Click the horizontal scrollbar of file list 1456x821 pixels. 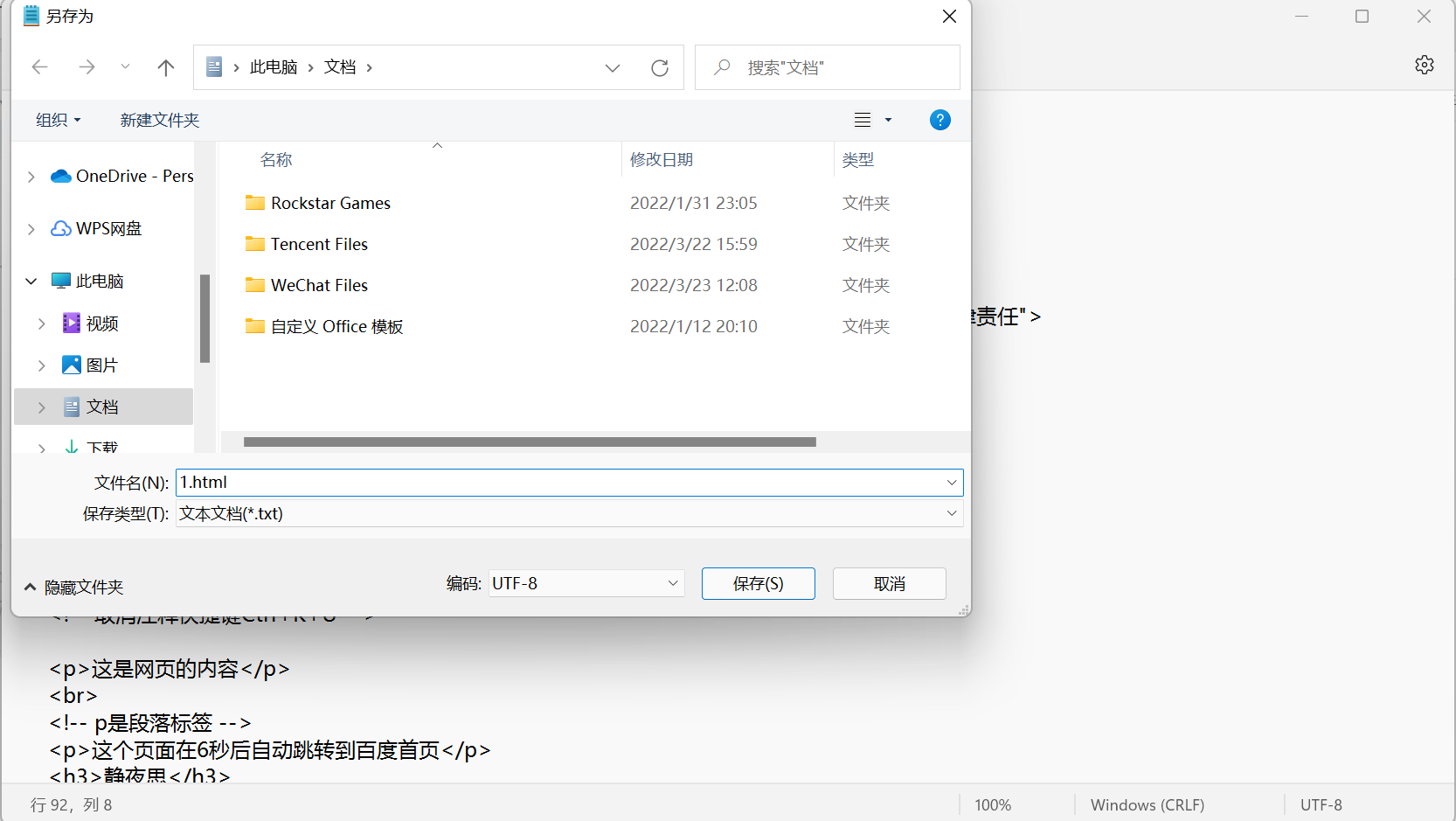click(530, 442)
